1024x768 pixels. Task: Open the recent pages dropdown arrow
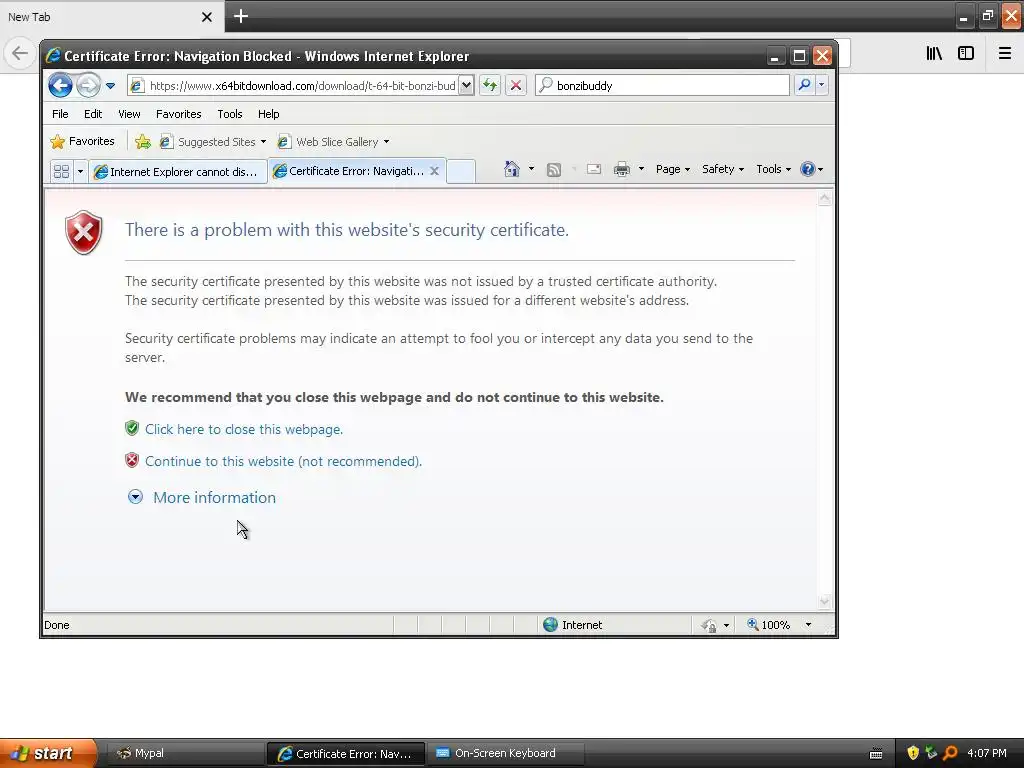(x=110, y=86)
